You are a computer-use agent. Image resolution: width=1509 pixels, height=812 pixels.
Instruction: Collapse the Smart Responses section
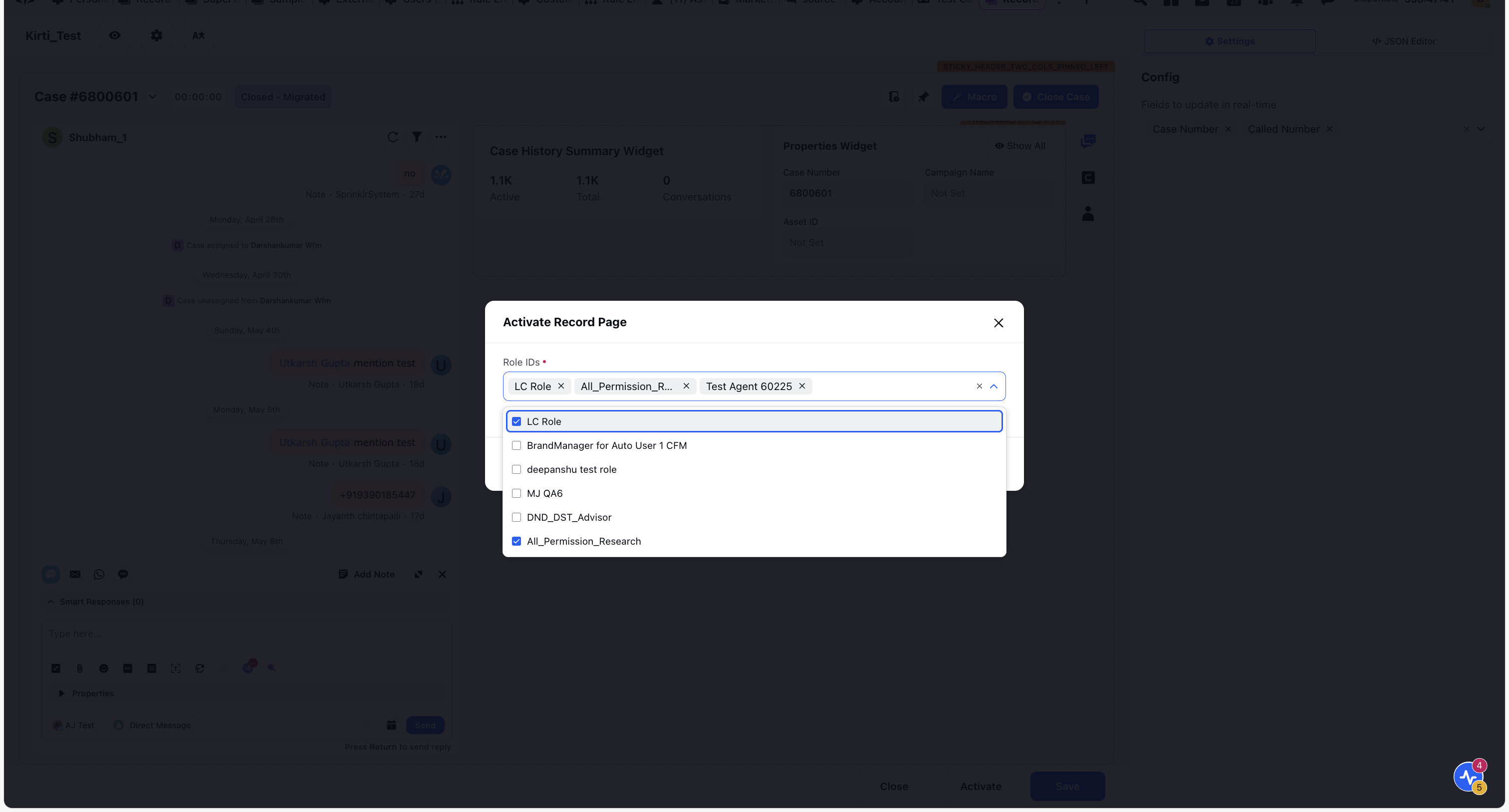coord(51,602)
